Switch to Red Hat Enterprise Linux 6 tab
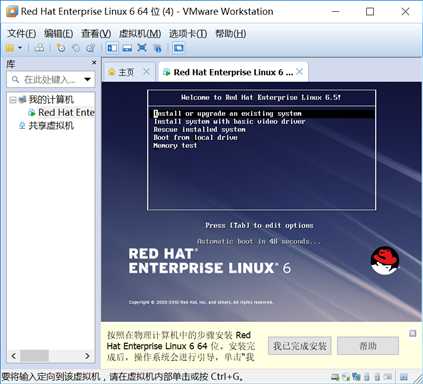The width and height of the screenshot is (423, 384). coord(233,72)
